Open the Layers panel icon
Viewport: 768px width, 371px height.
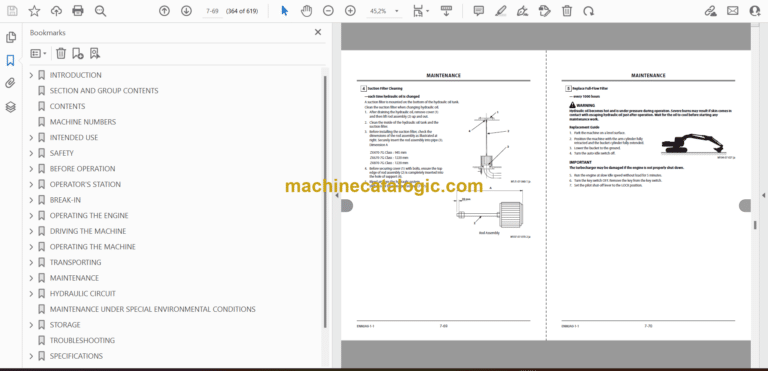10,107
